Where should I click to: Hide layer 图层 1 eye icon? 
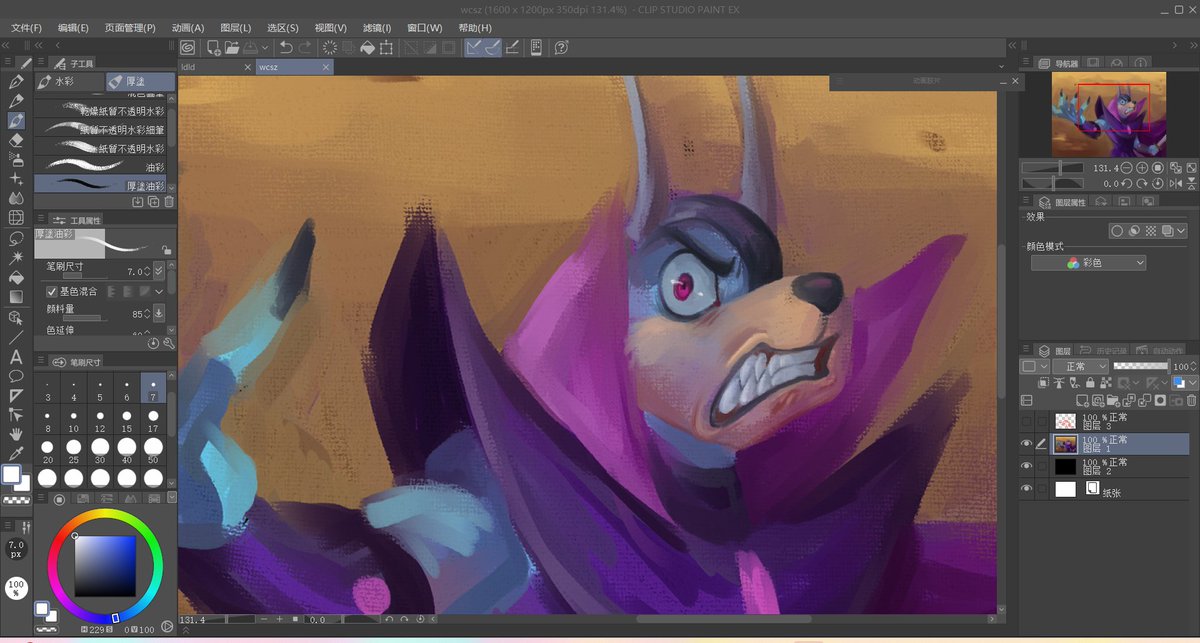[1027, 444]
